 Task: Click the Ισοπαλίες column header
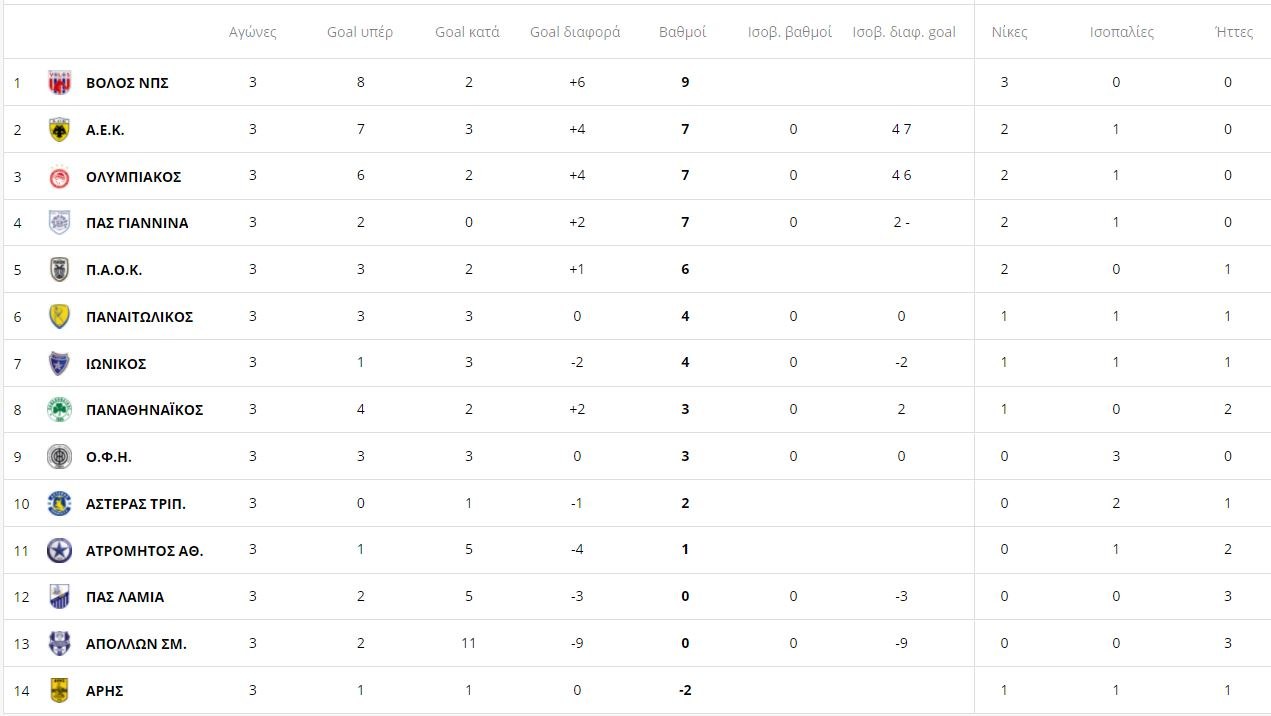point(1122,32)
